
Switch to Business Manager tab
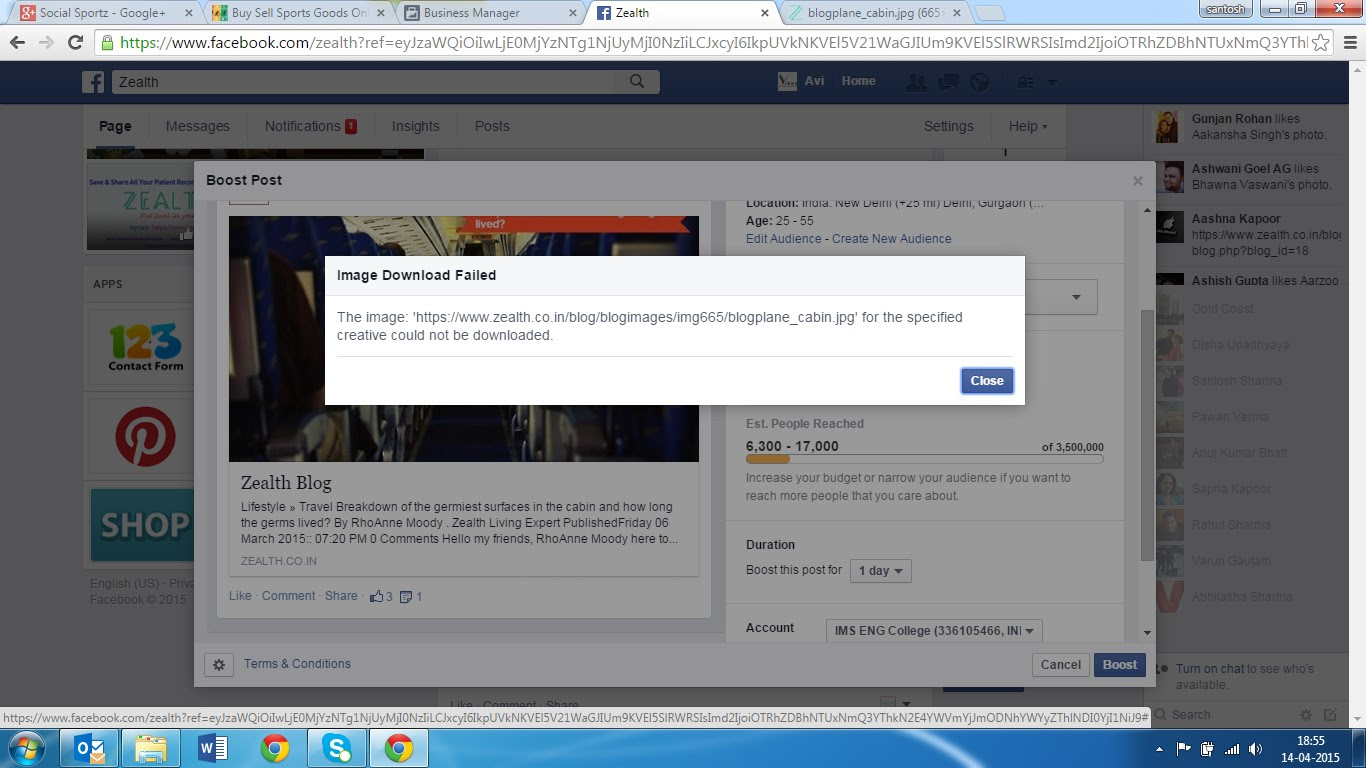click(490, 13)
